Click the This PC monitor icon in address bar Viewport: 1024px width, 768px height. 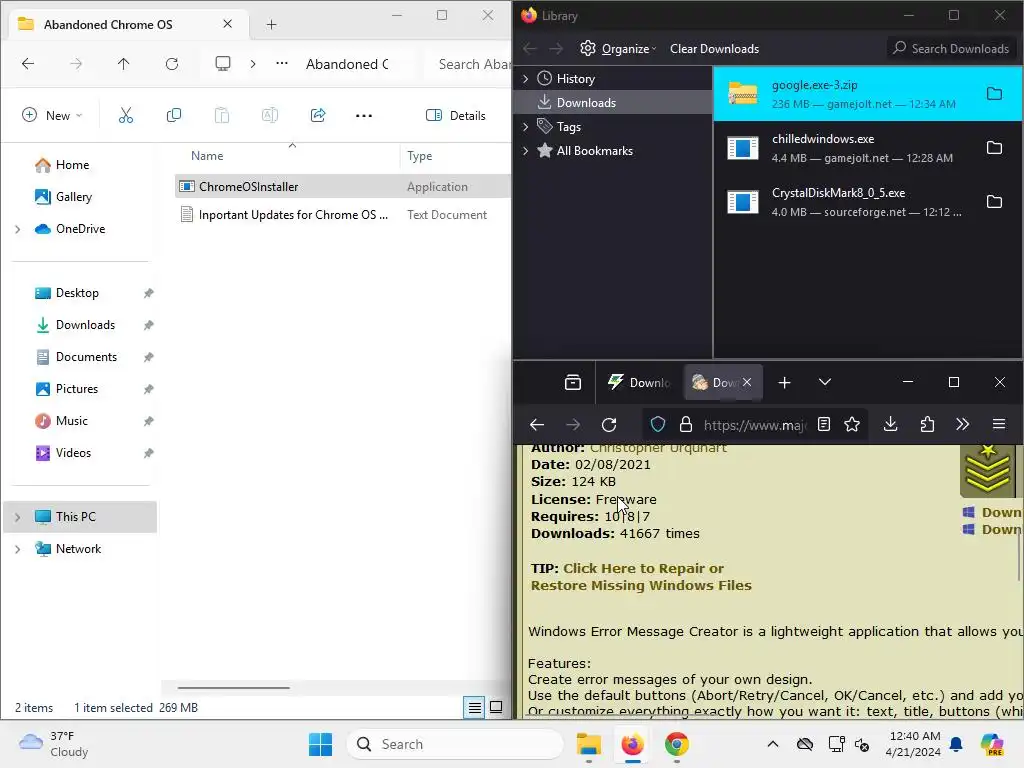tap(223, 64)
